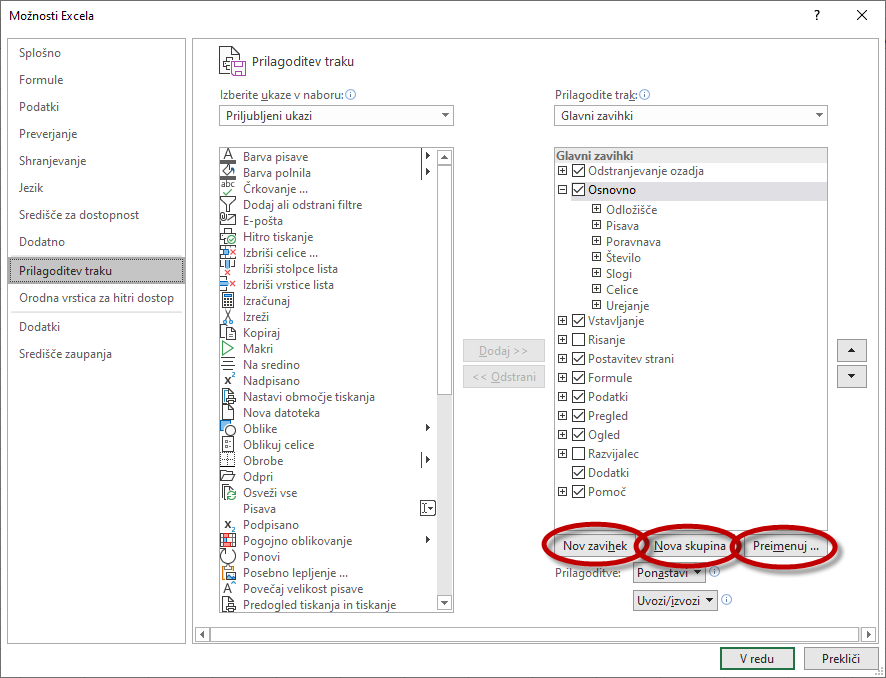Click the info icon next to Izberite ukaze v naboru
Screen dimensions: 886x678
[350, 95]
